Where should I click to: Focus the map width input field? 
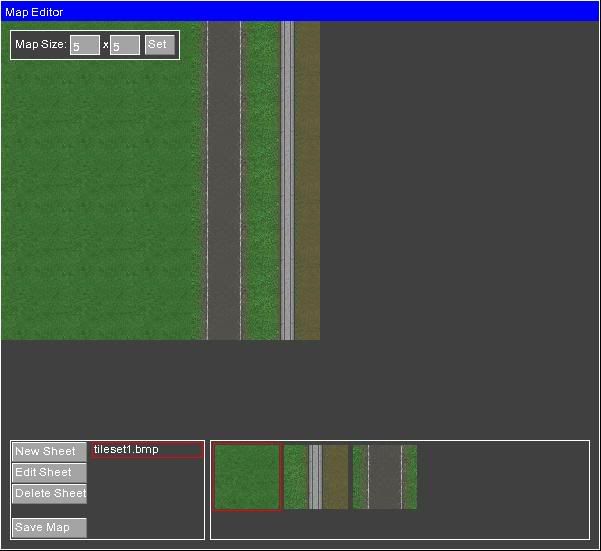(85, 45)
